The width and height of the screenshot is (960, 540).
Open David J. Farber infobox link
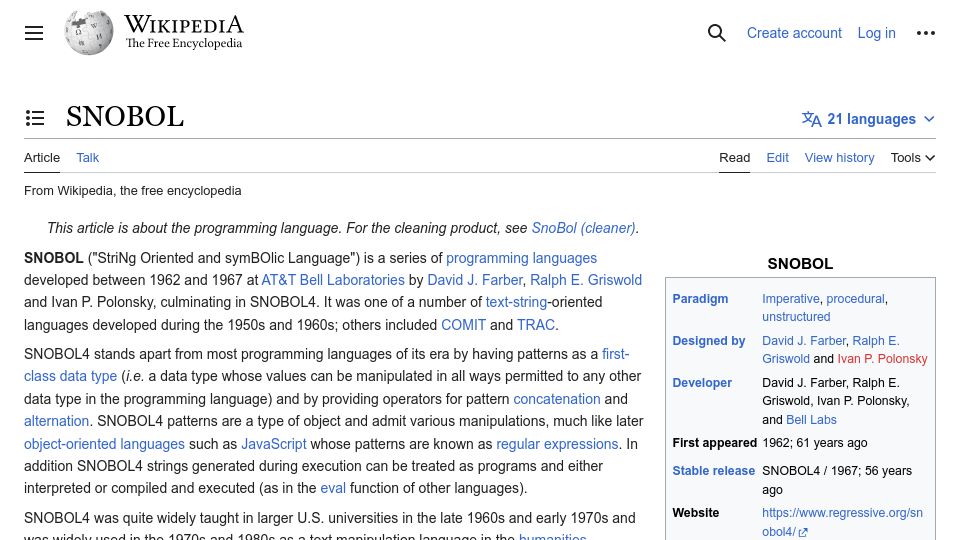click(x=803, y=340)
